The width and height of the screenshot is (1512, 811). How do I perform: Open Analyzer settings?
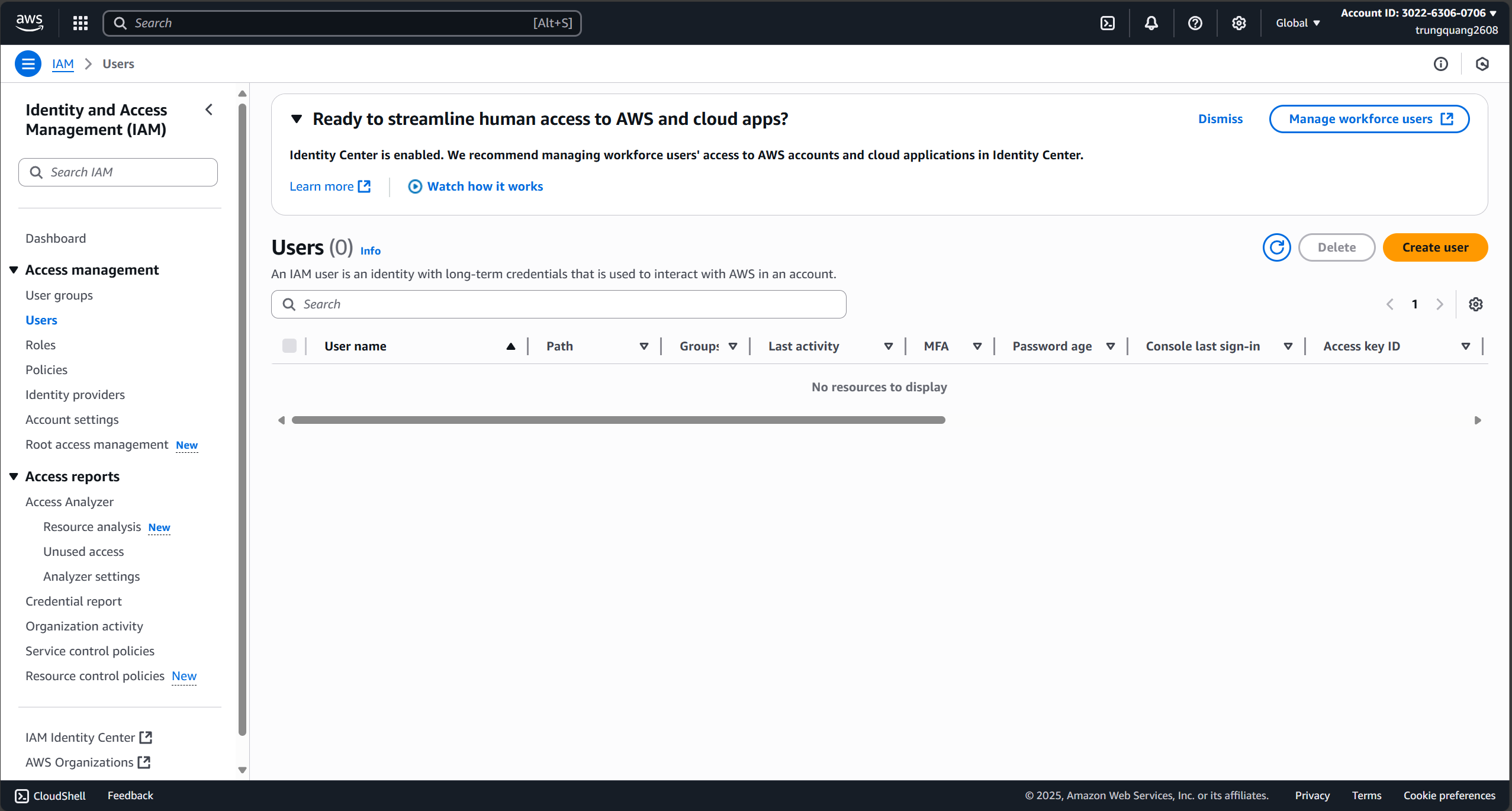[x=91, y=577]
